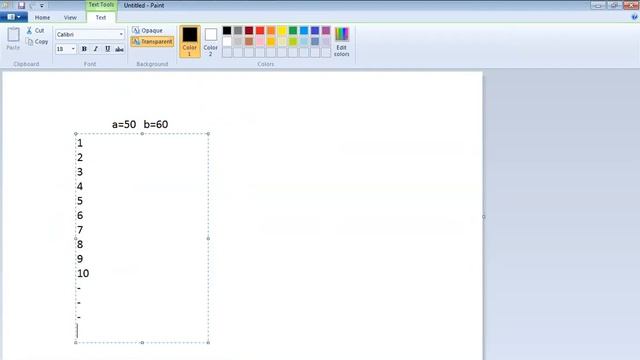This screenshot has height=360, width=640.
Task: Pick the yellow color swatch
Action: [282, 31]
